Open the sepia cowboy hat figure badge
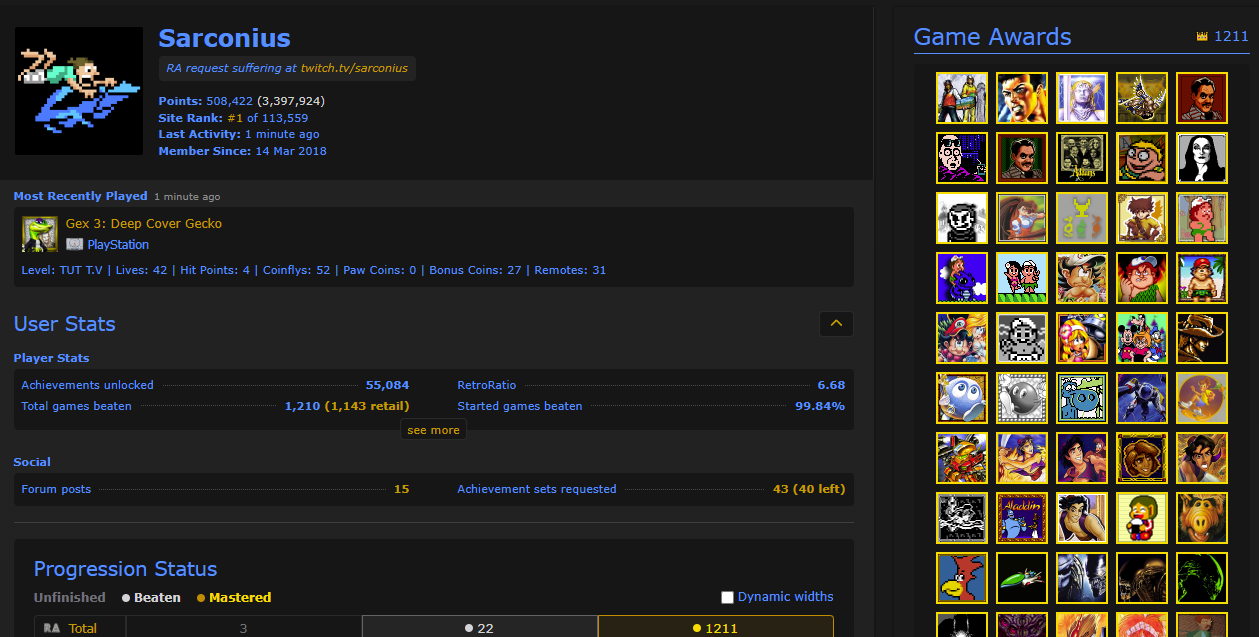 pyautogui.click(x=1202, y=338)
